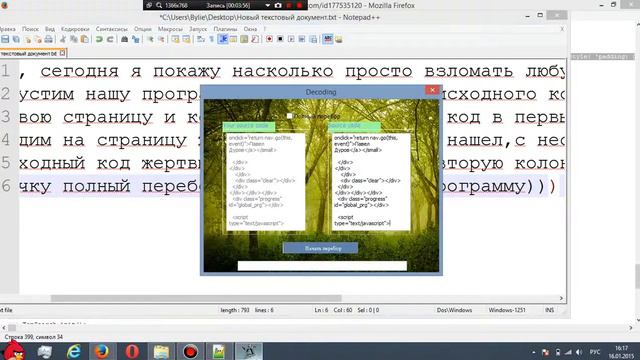Click the Playback Macro icon
This screenshot has height=360, width=640.
[x=291, y=39]
